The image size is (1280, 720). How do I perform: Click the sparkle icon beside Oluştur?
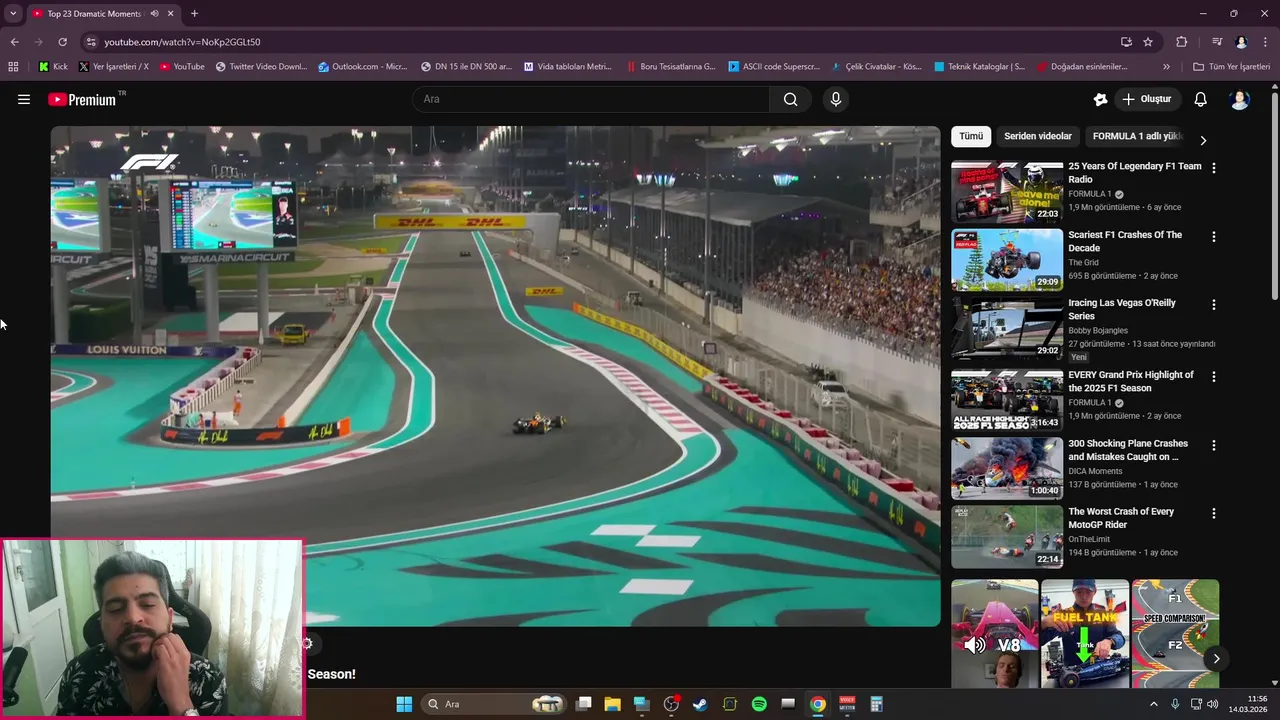[x=1100, y=99]
